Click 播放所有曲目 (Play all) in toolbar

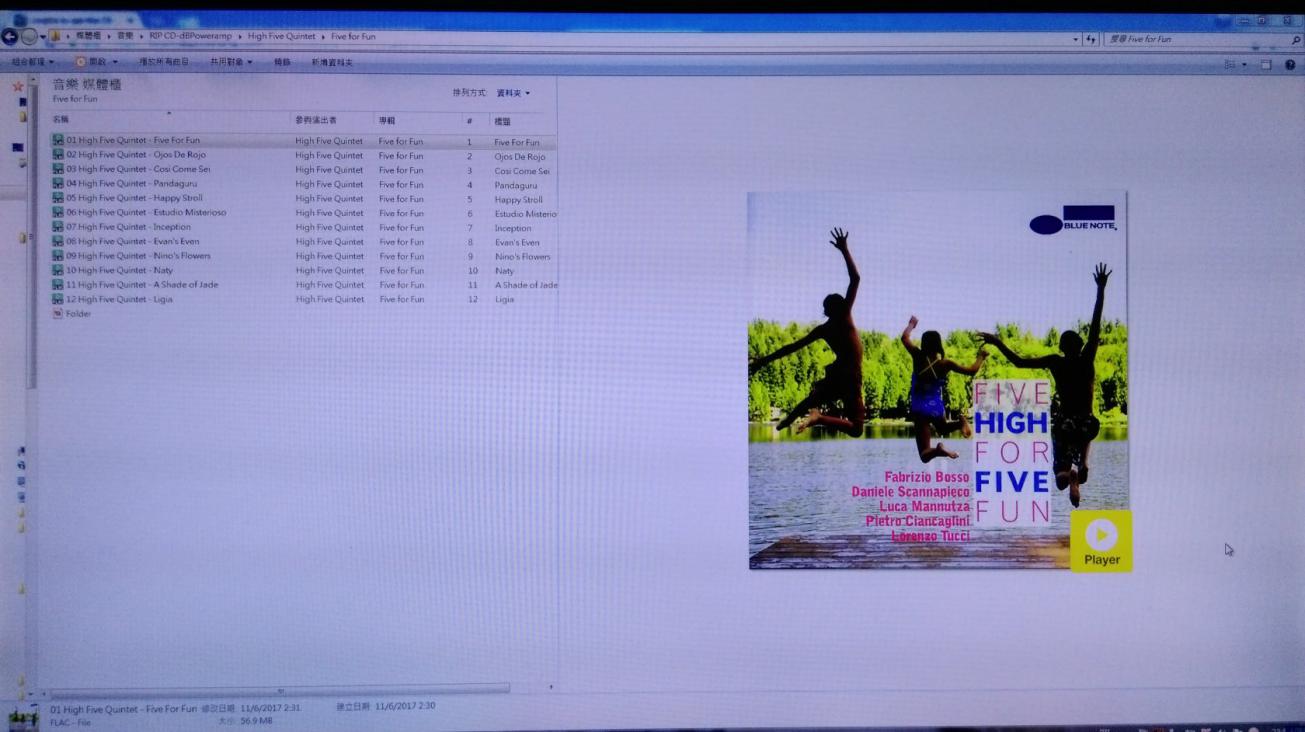tap(163, 62)
